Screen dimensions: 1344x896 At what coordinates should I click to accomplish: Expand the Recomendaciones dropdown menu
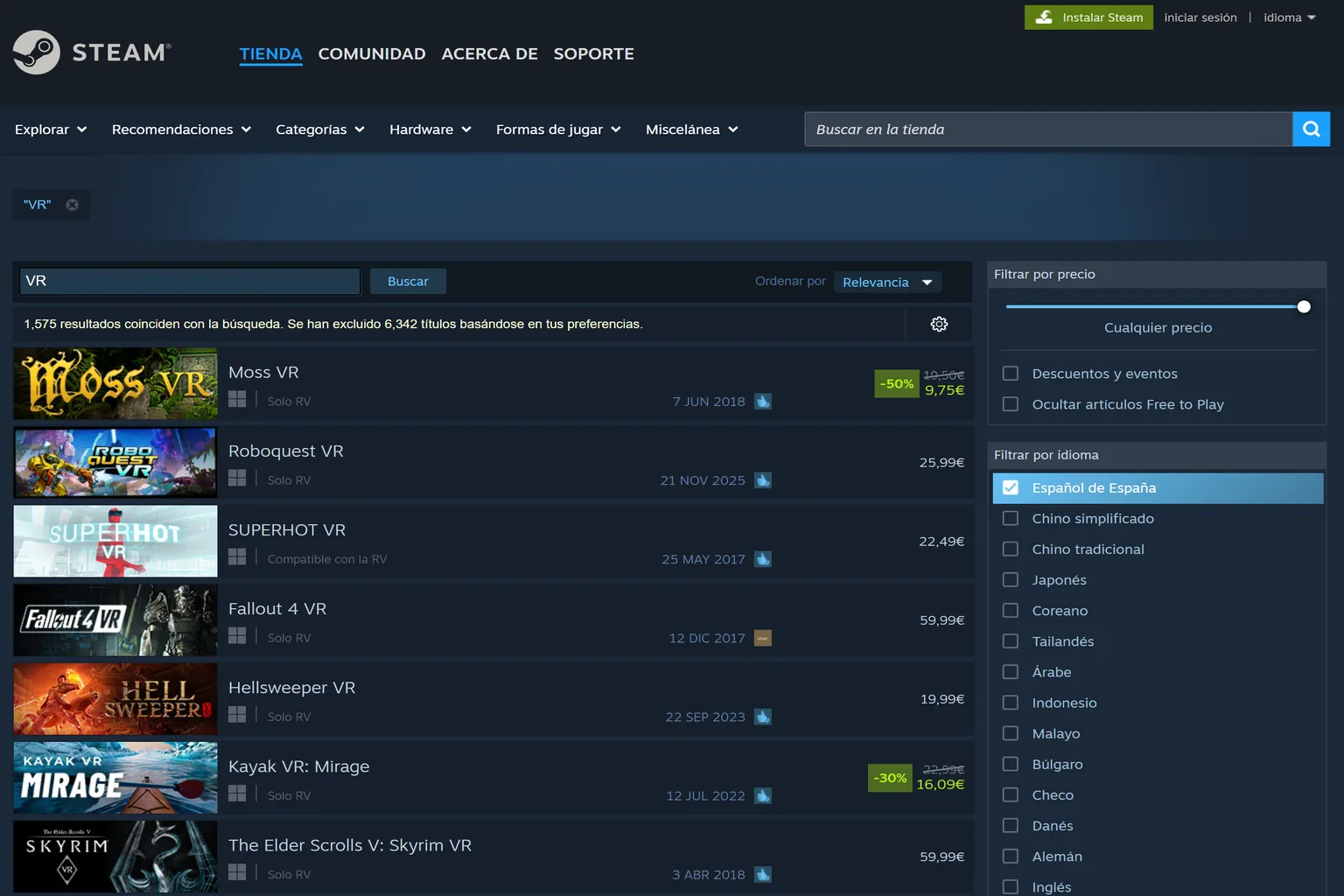point(181,129)
